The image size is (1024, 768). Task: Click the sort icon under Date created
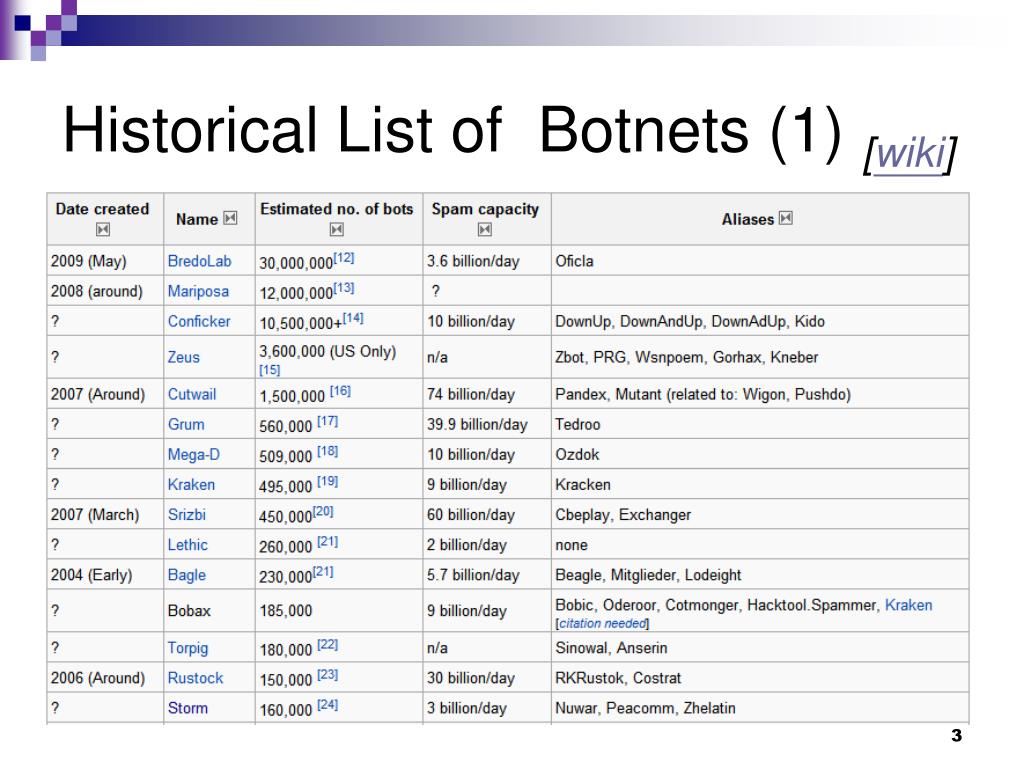click(x=103, y=229)
